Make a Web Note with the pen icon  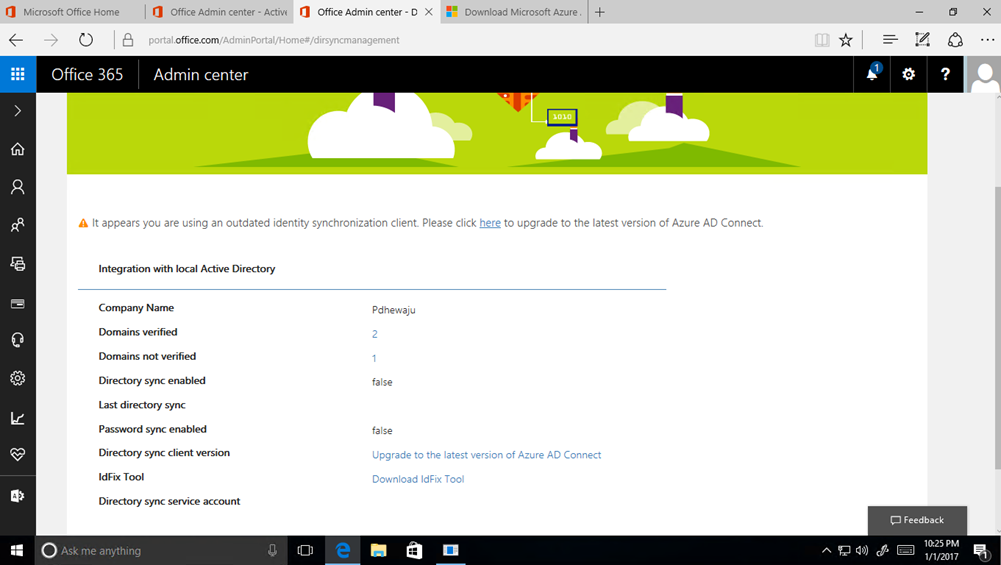pos(922,40)
